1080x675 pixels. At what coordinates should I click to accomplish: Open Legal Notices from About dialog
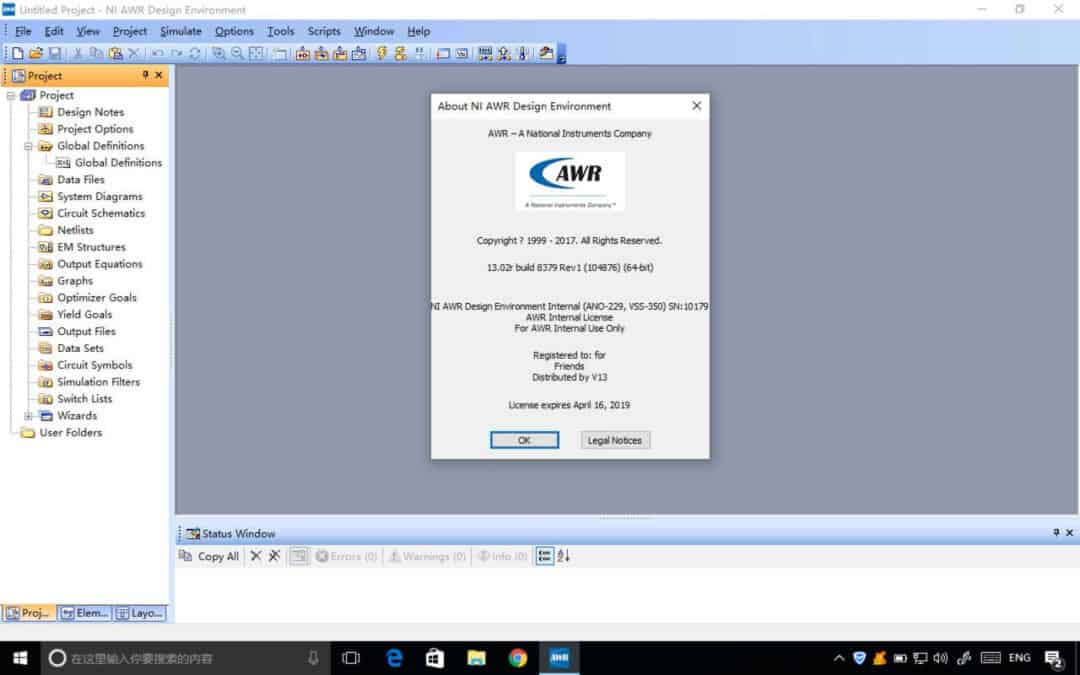[615, 440]
